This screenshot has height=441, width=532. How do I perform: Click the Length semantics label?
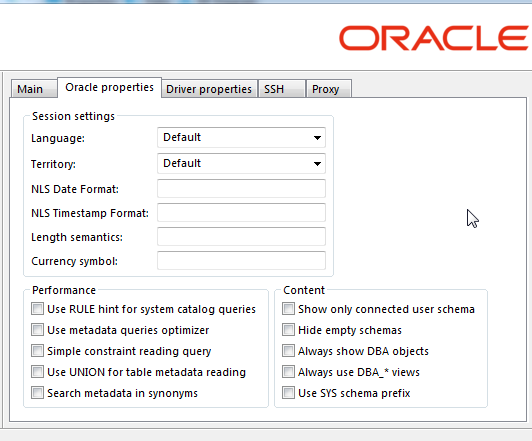[x=77, y=237]
